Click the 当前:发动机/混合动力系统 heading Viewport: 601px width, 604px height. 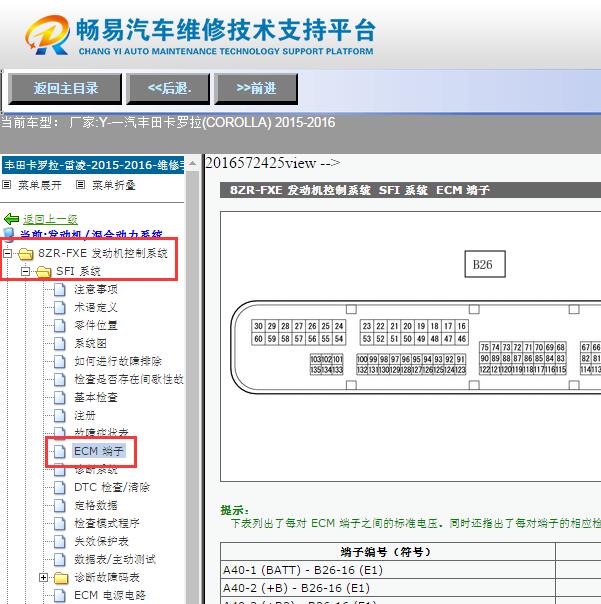91,234
